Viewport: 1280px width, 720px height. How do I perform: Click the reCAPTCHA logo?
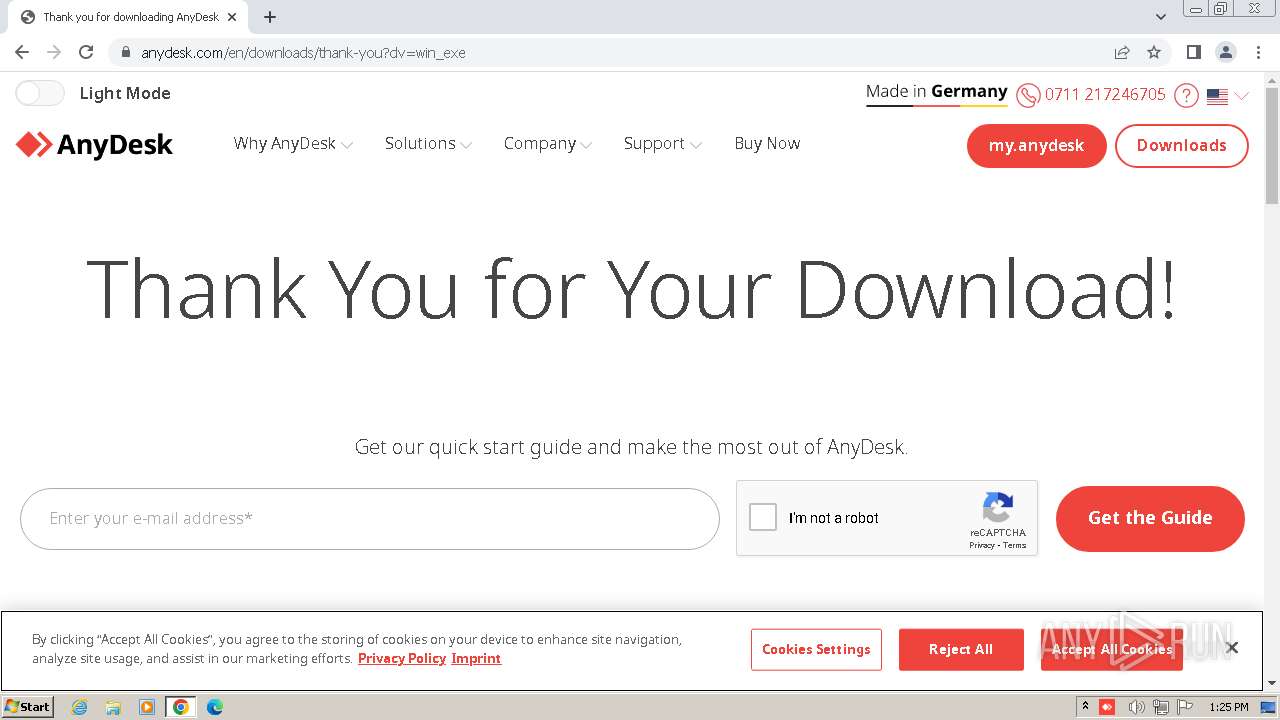pyautogui.click(x=997, y=507)
